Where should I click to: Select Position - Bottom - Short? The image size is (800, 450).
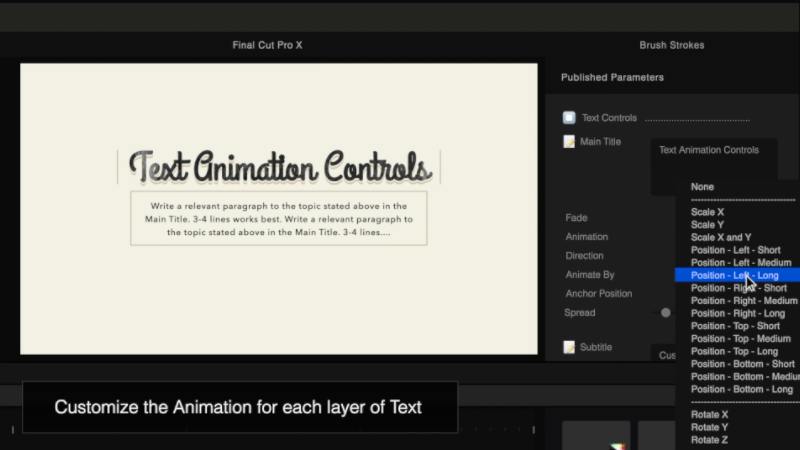(742, 364)
